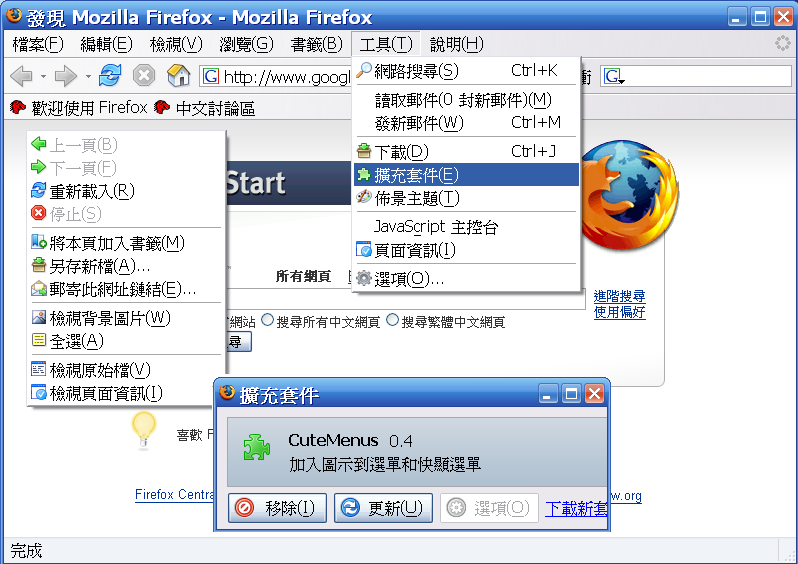This screenshot has height=564, width=798.
Task: Click the Reload toolbar icon
Action: (x=110, y=76)
